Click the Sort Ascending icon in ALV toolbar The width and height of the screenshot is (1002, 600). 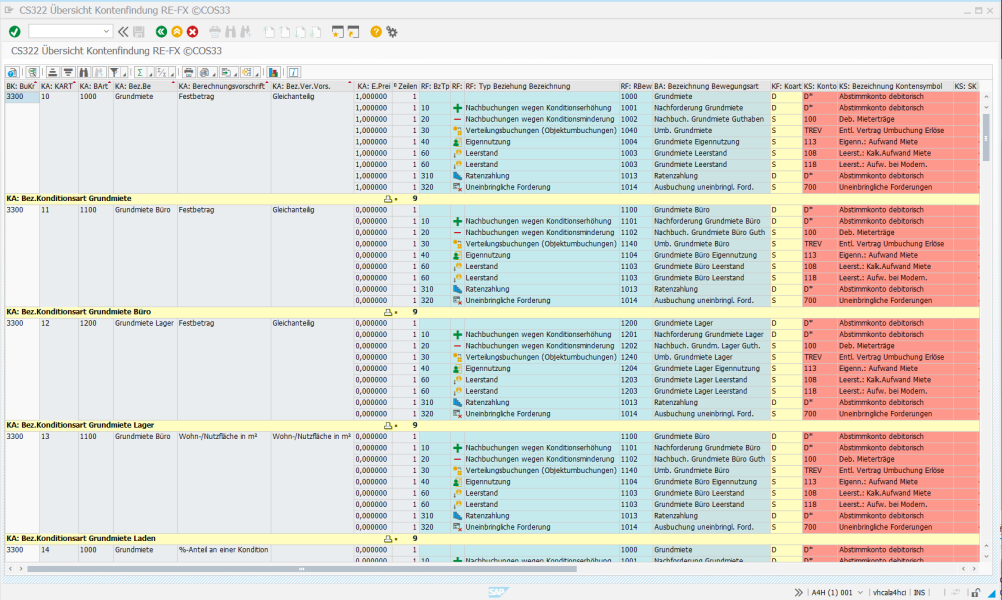52,72
